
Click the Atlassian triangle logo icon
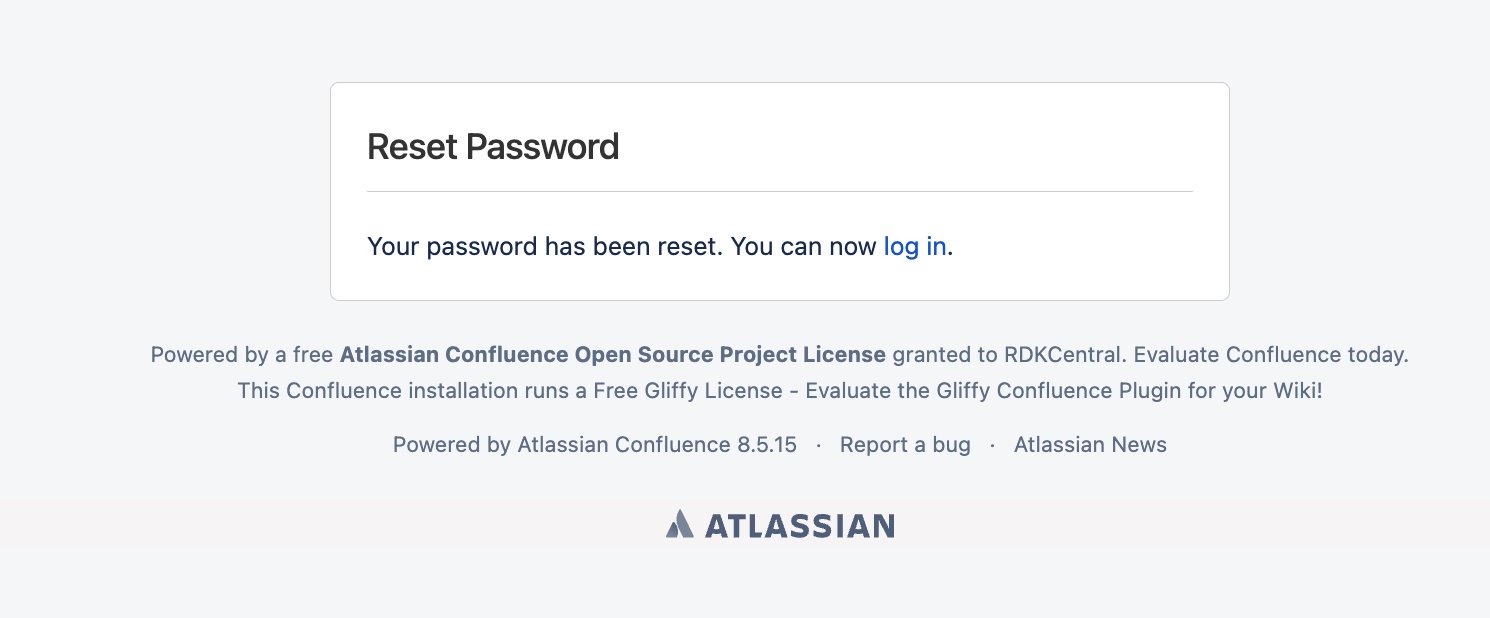(680, 524)
